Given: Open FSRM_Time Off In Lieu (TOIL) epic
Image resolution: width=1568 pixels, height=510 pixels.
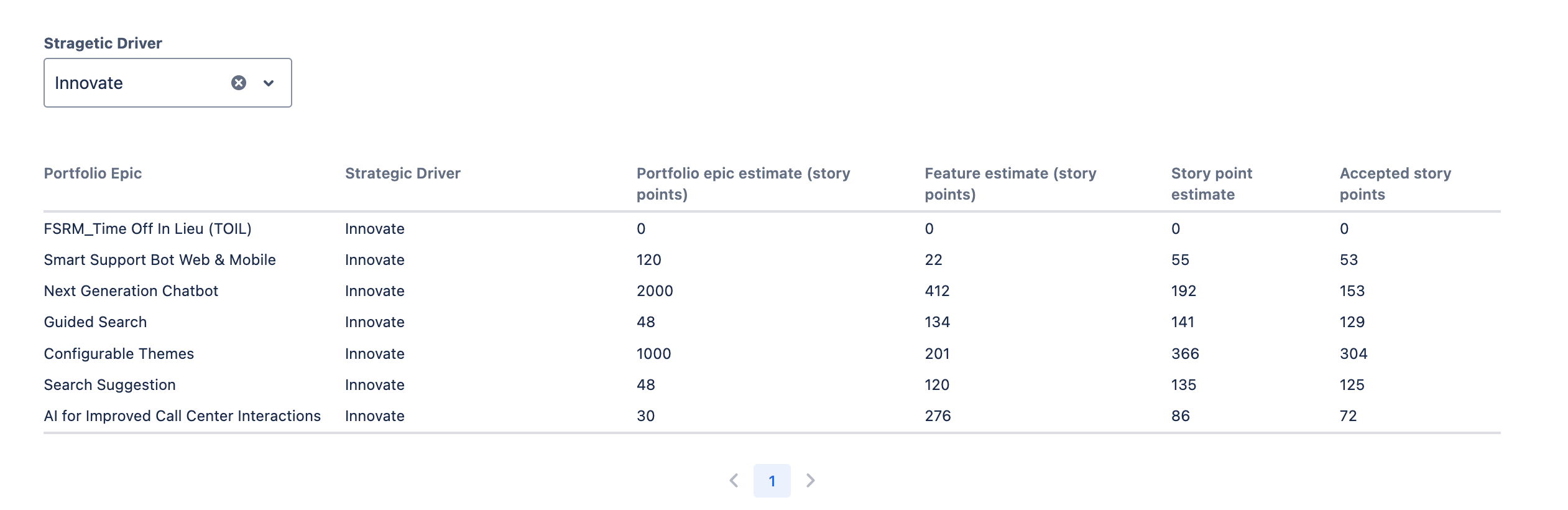Looking at the screenshot, I should 147,228.
